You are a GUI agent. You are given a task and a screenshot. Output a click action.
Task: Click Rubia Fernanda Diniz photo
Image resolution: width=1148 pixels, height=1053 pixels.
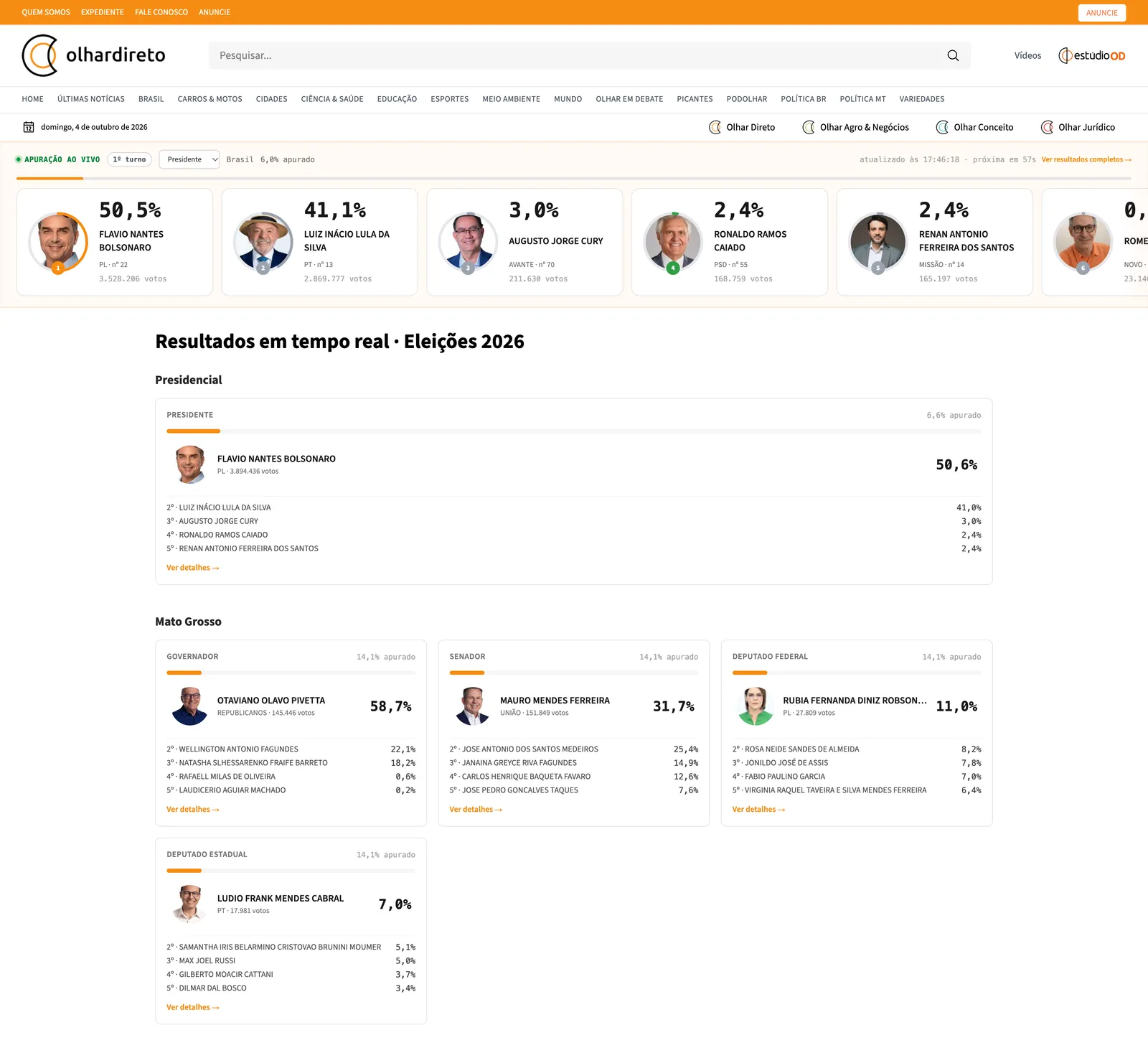coord(756,706)
